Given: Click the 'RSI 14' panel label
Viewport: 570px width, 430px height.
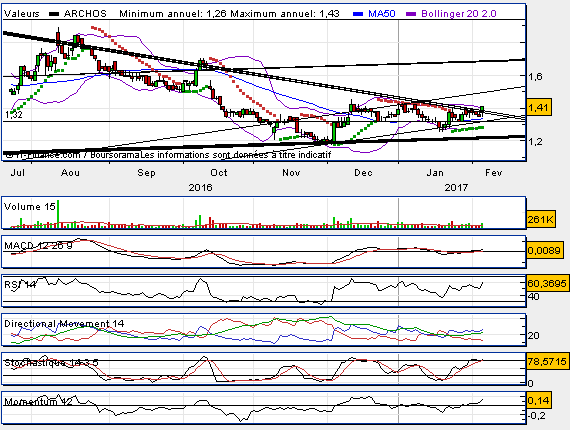Looking at the screenshot, I should (x=20, y=284).
